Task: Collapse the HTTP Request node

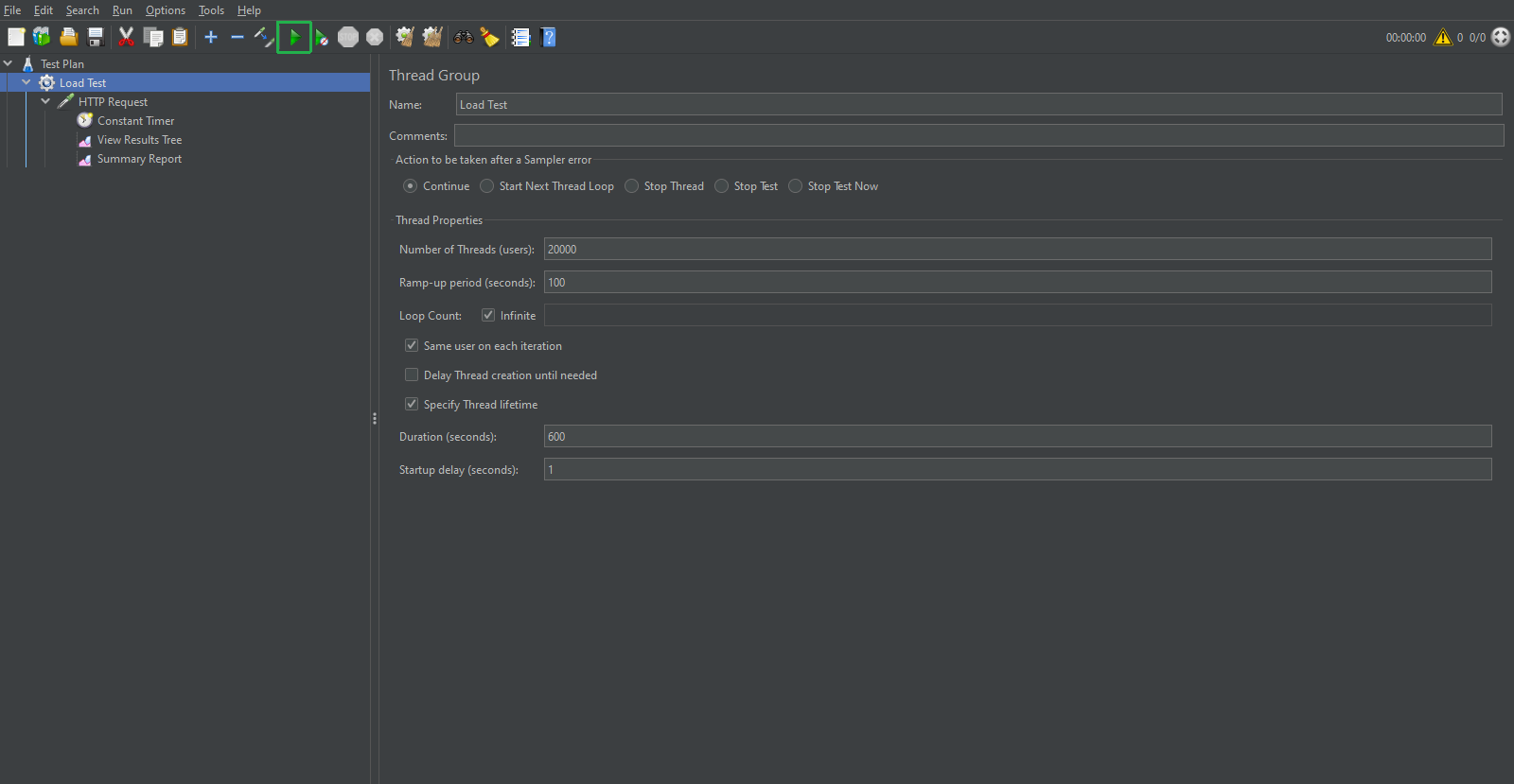Action: [45, 101]
